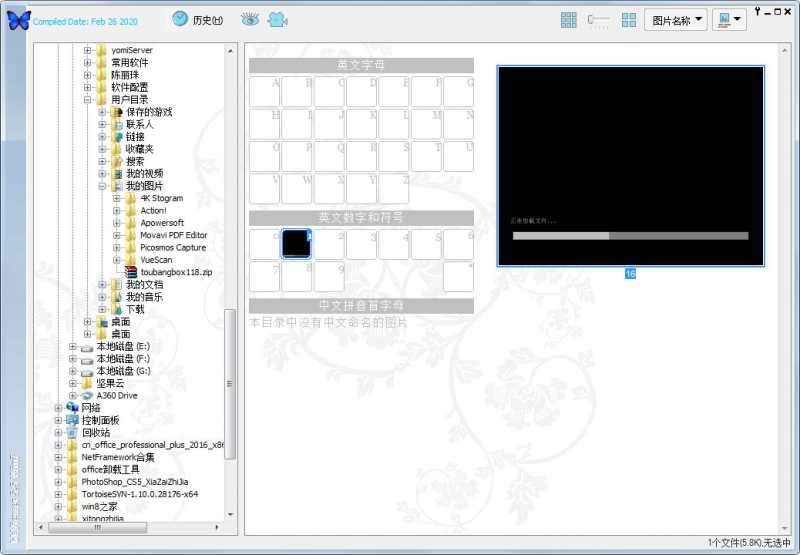
Task: Click the 回收站 recycle bin icon
Action: [x=72, y=433]
